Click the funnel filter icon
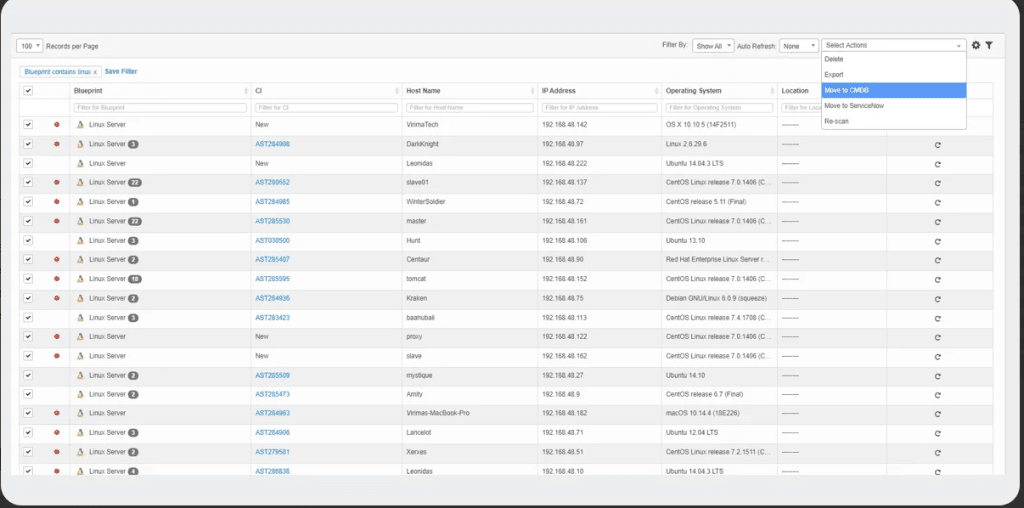Image resolution: width=1024 pixels, height=508 pixels. point(989,45)
